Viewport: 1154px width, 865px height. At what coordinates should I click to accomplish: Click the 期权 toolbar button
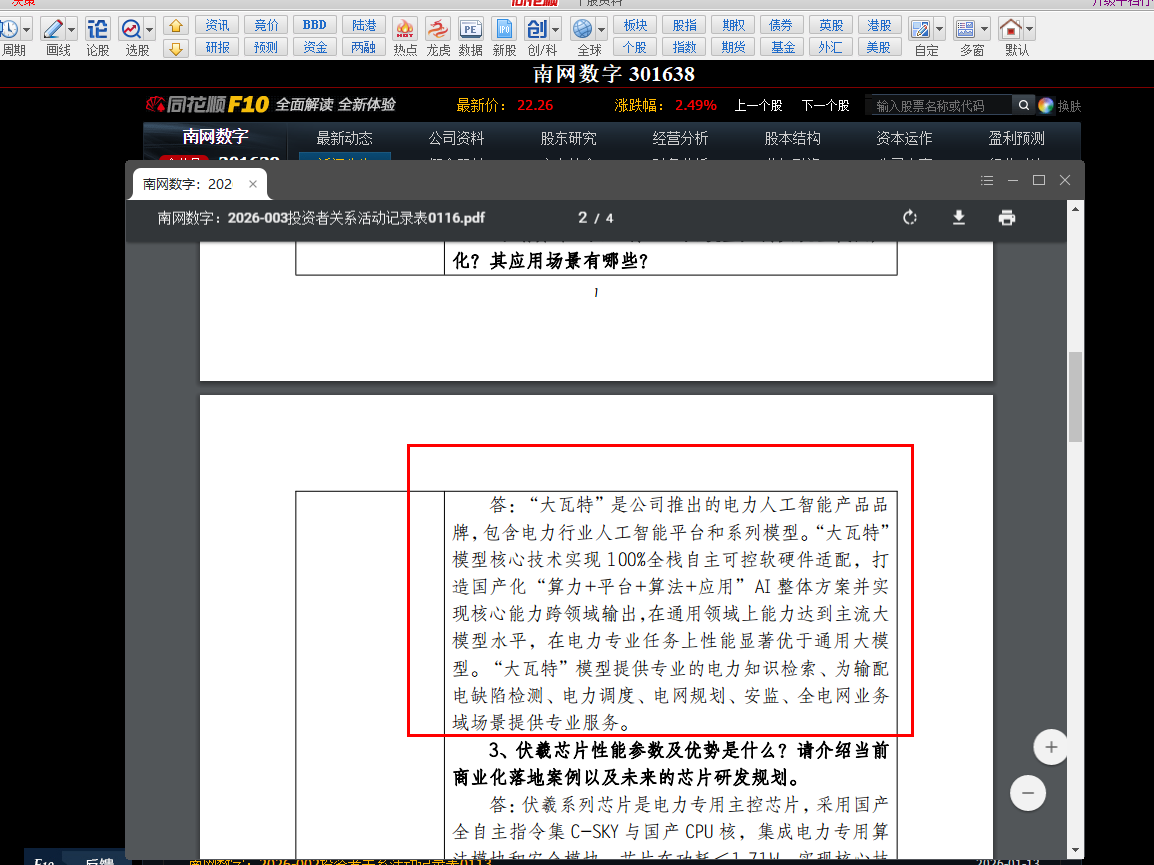(x=733, y=25)
